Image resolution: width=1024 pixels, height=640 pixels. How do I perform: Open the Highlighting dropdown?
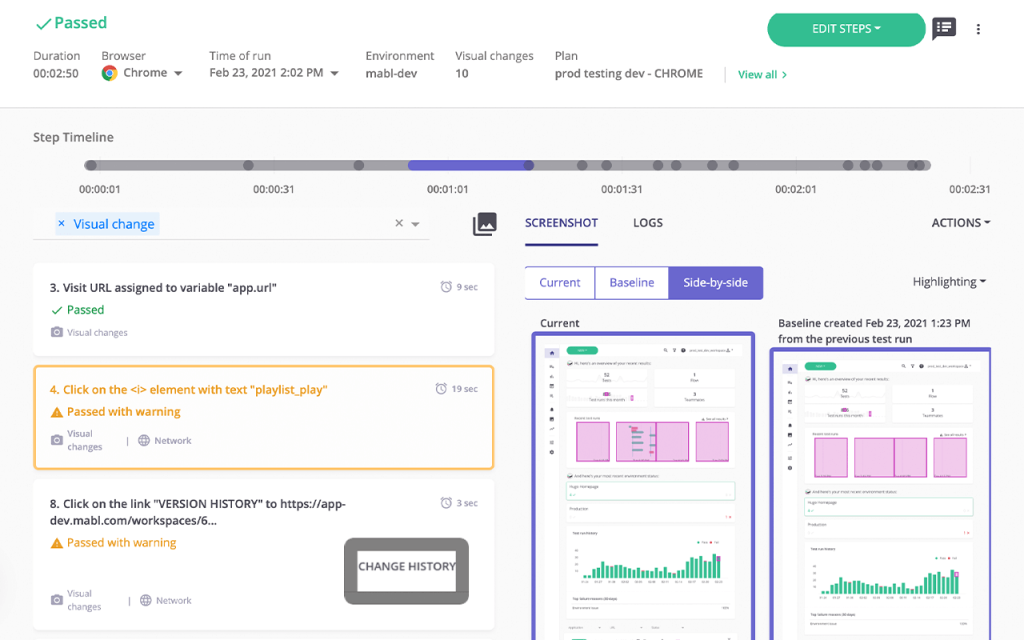949,282
